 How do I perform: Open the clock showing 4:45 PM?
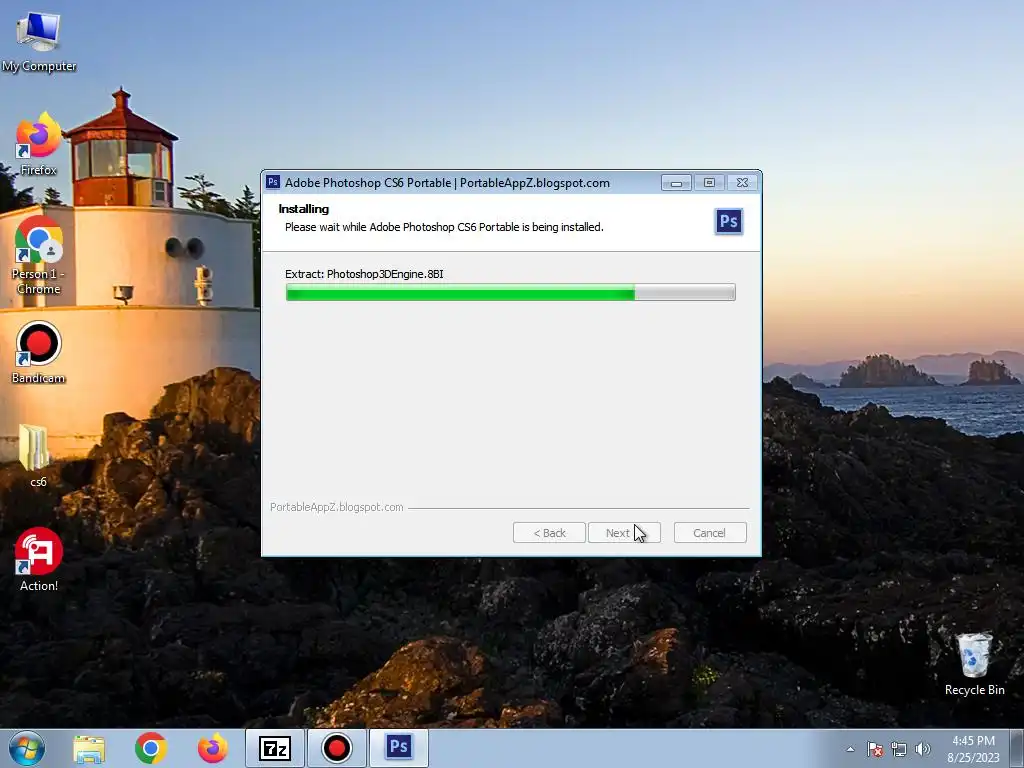tap(973, 749)
